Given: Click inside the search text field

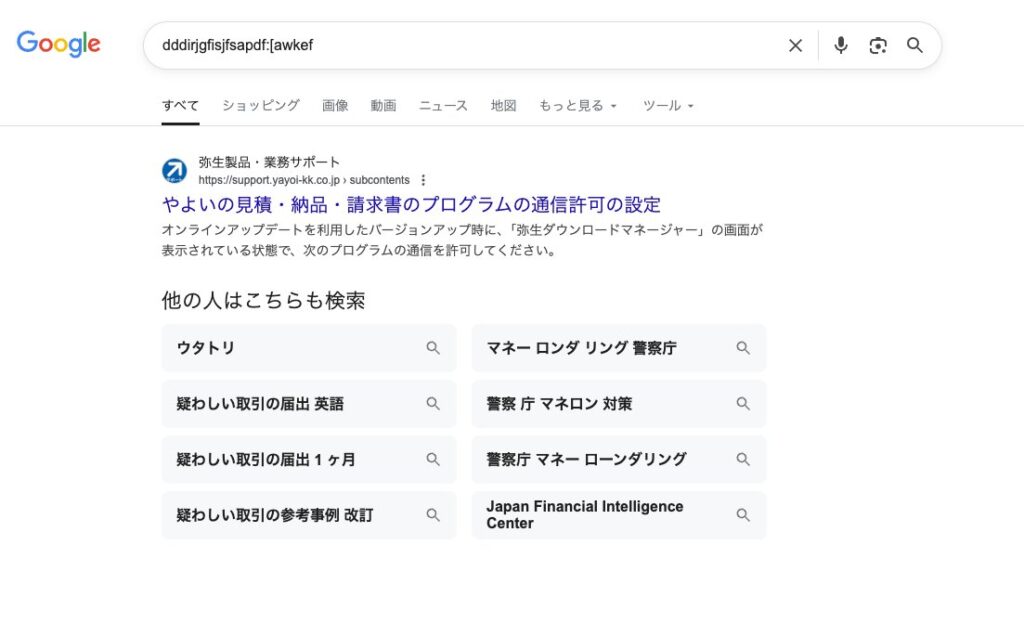Looking at the screenshot, I should click(460, 45).
